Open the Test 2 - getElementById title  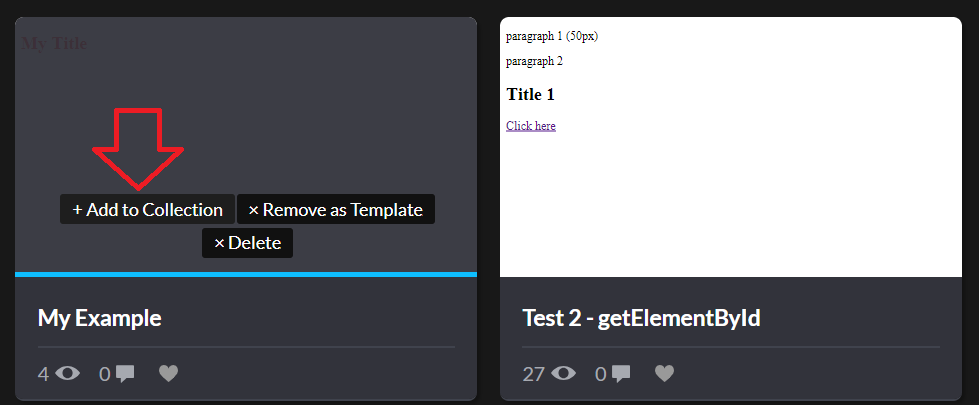coord(641,318)
